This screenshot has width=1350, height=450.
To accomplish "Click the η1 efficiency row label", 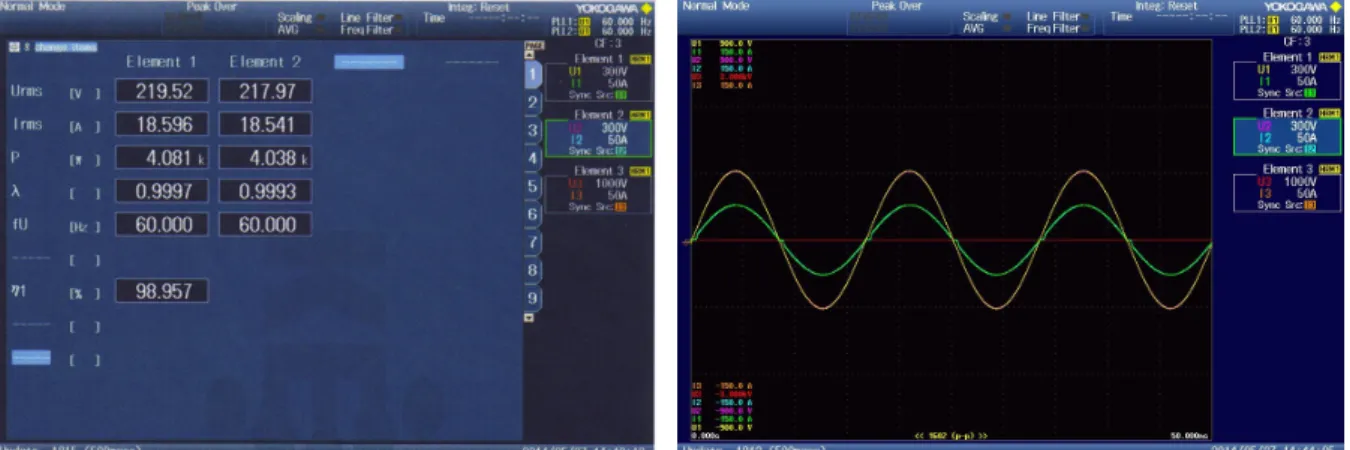I will pyautogui.click(x=18, y=292).
